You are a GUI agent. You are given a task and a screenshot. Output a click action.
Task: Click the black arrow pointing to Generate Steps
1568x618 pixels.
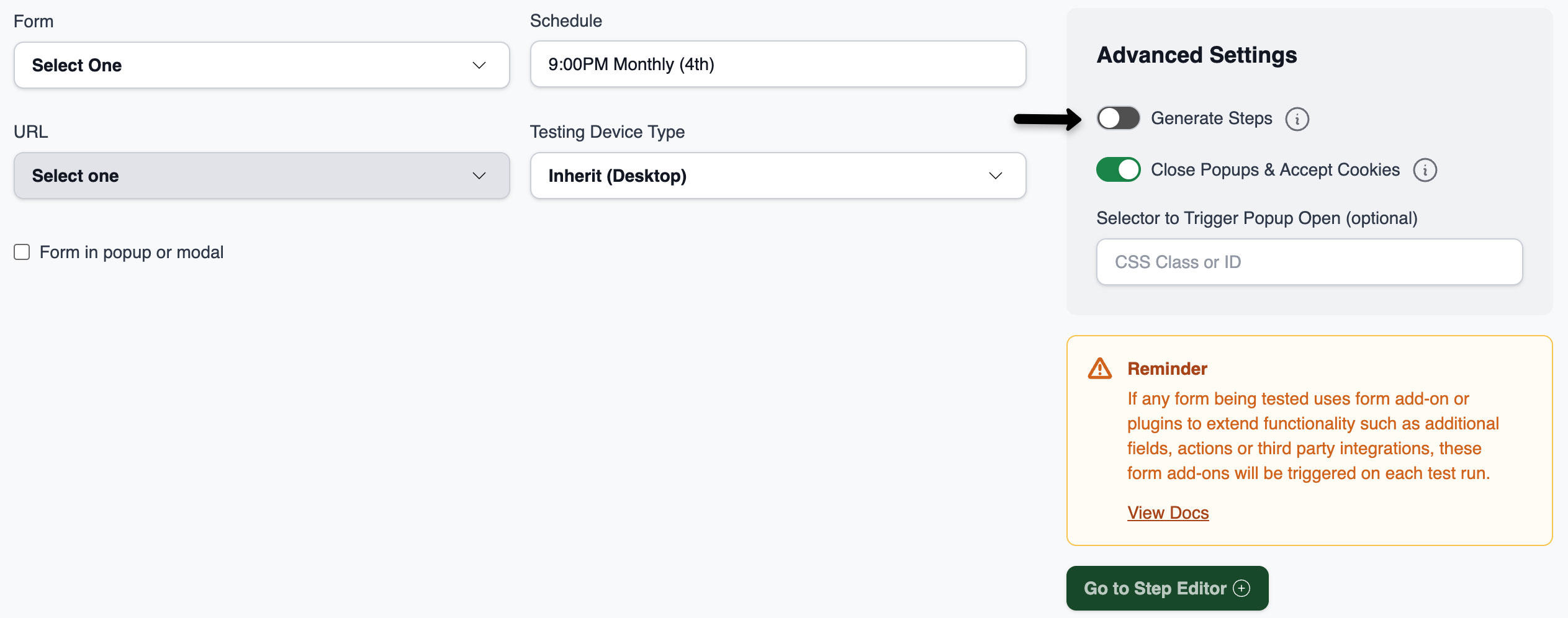(x=1047, y=119)
